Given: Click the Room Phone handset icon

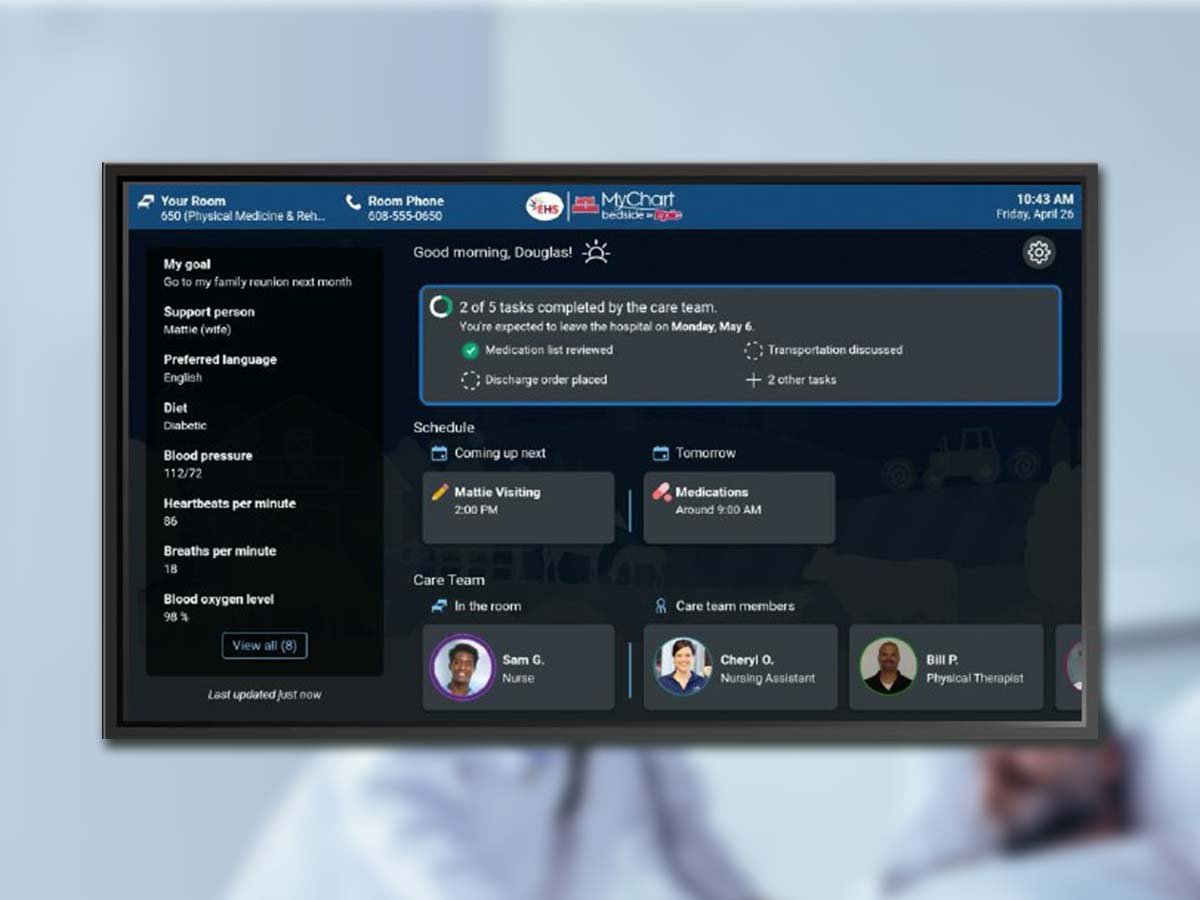Looking at the screenshot, I should (x=353, y=202).
